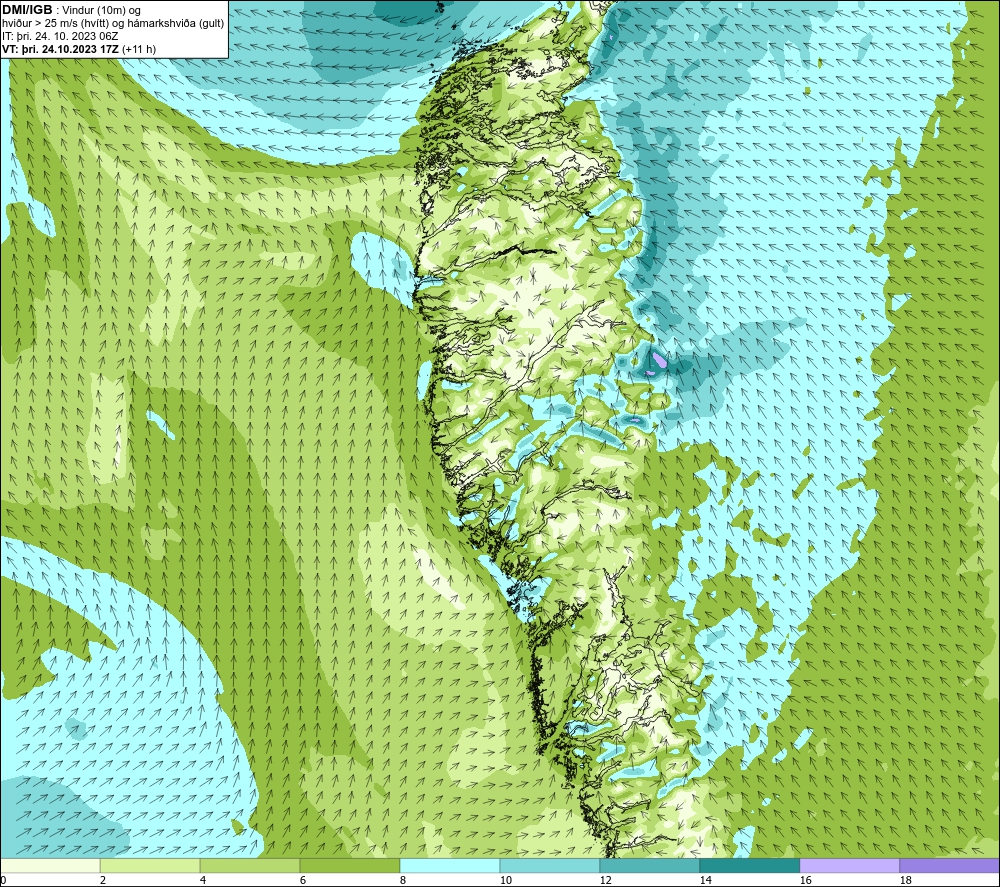Viewport: 1000px width, 887px height.
Task: Click the 'DMI/IGB : Vindur (10m) og' title line
Action: coord(72,10)
